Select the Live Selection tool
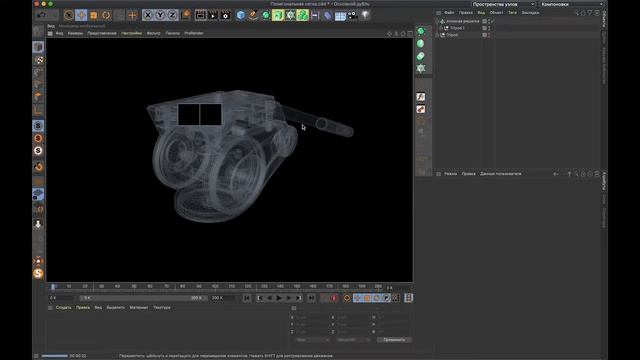This screenshot has width=640, height=360. (69, 16)
